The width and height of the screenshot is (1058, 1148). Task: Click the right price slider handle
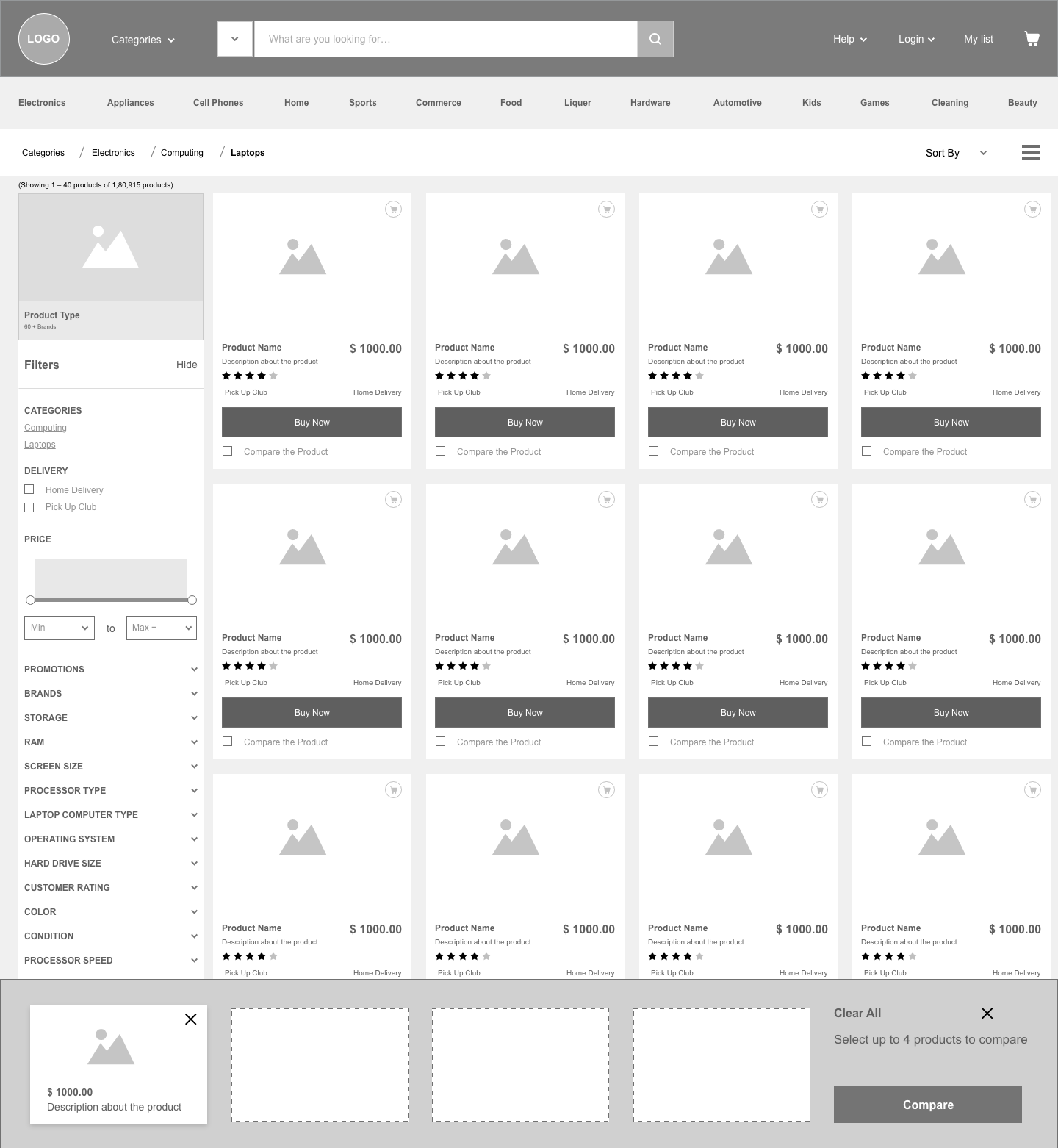[x=192, y=600]
